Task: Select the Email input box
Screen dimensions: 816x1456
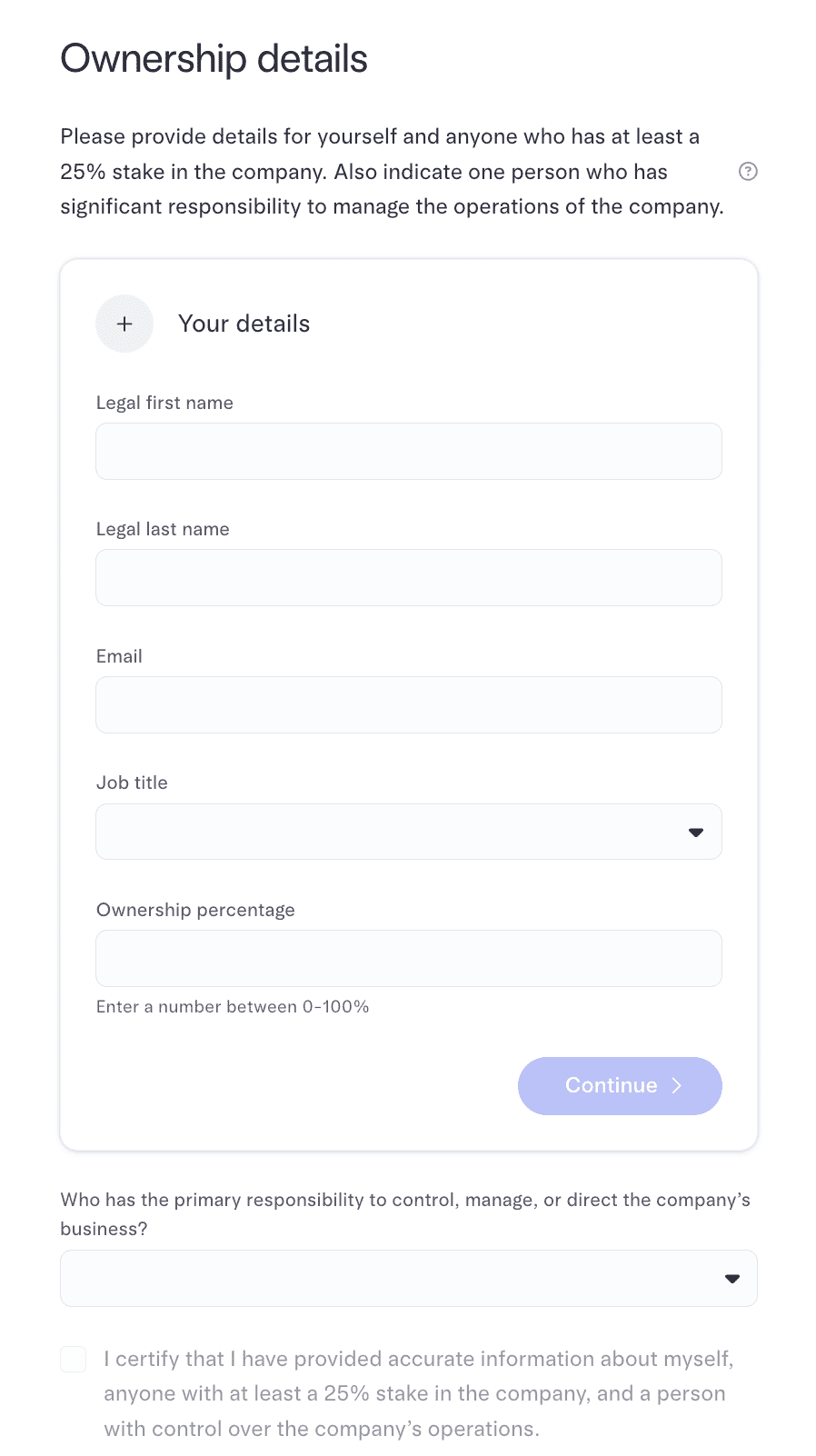Action: [409, 705]
